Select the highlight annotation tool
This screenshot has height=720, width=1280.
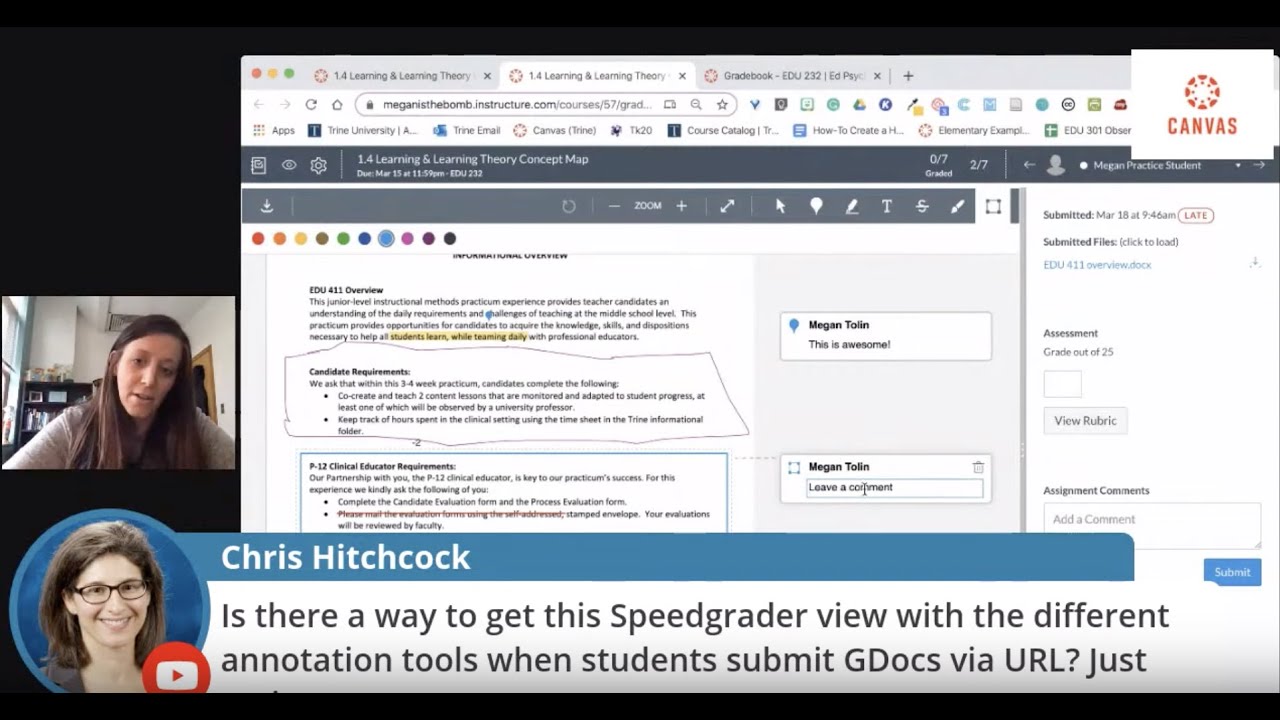click(852, 206)
